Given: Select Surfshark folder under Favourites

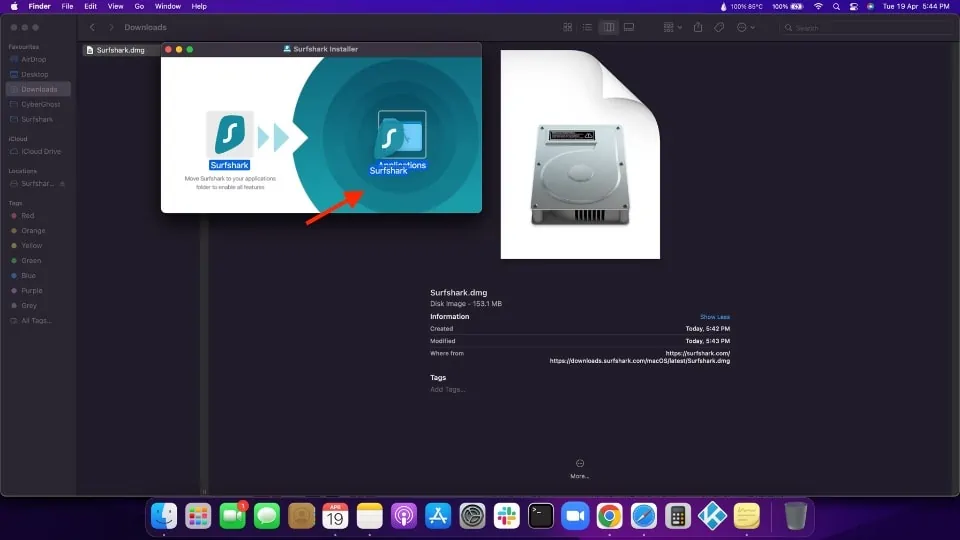Looking at the screenshot, I should coord(38,119).
